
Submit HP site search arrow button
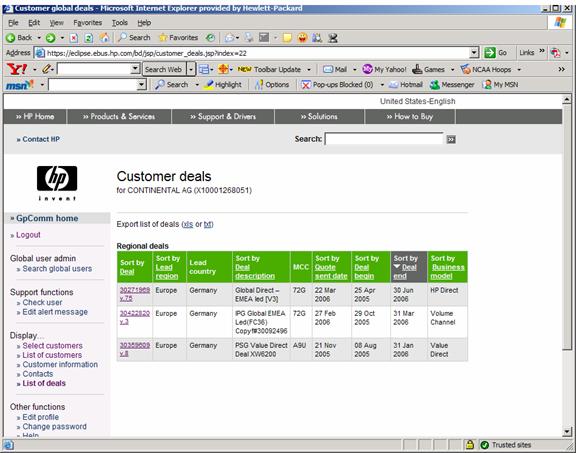point(451,139)
